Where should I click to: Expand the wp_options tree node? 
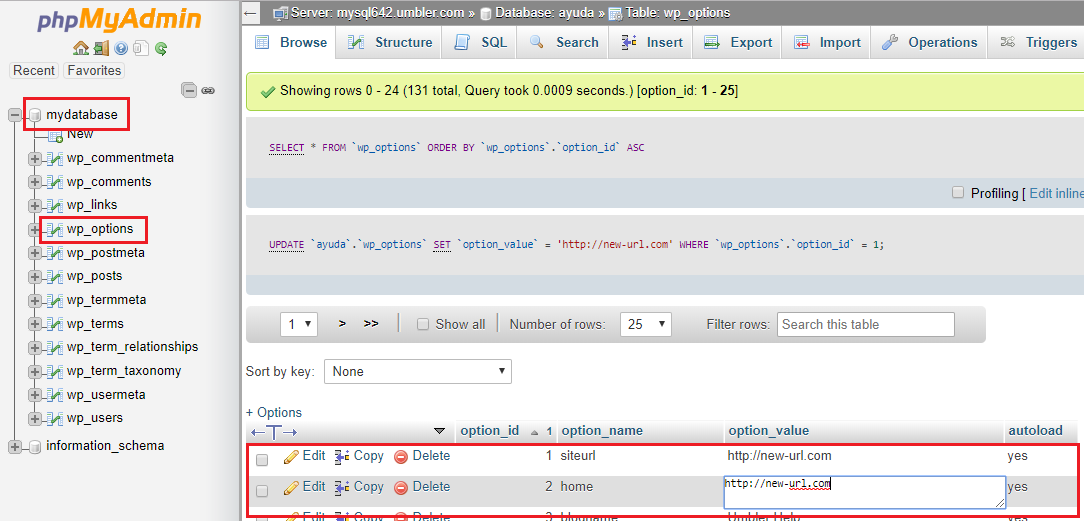[x=35, y=229]
